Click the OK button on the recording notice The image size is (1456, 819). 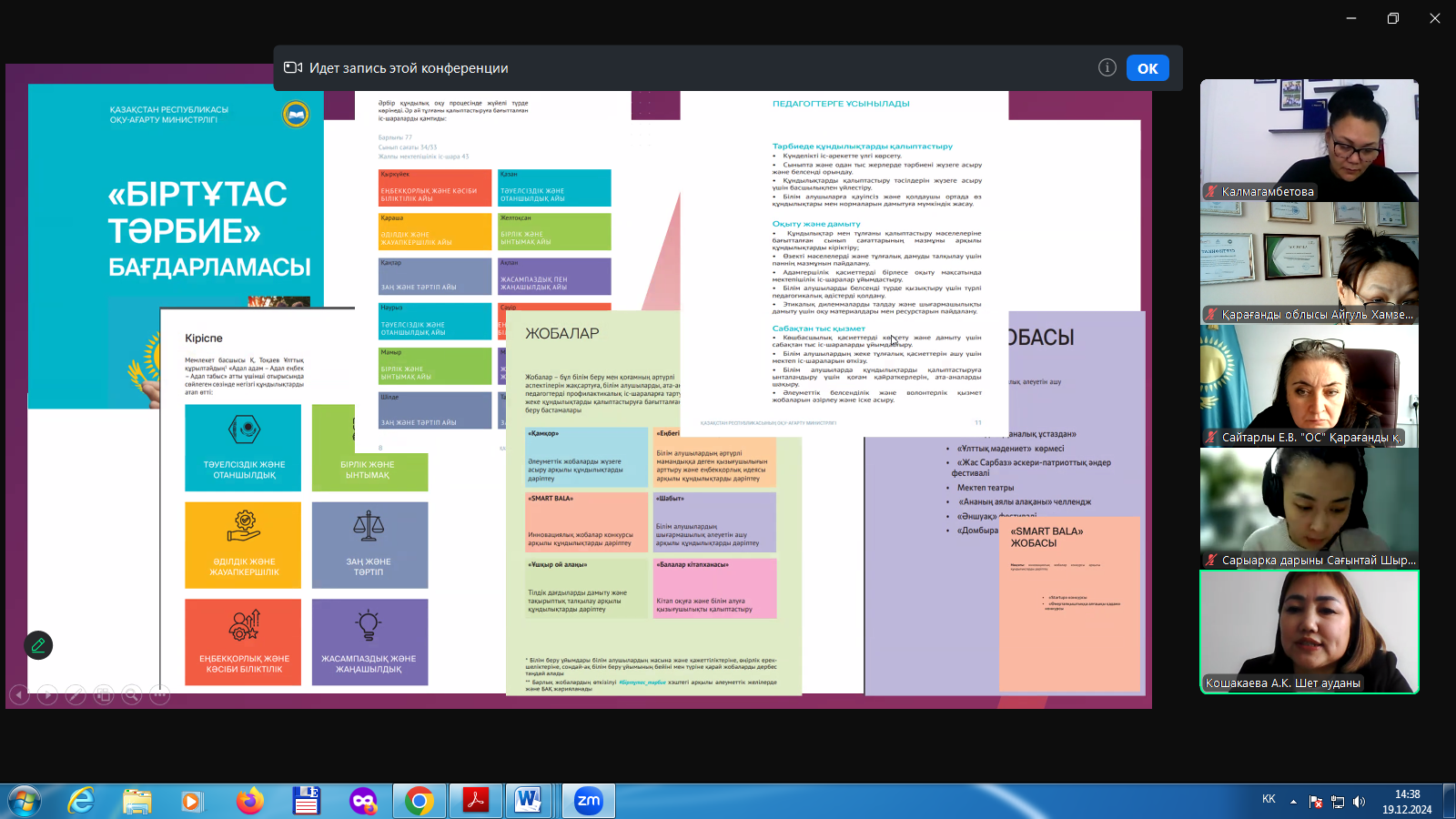click(1148, 68)
